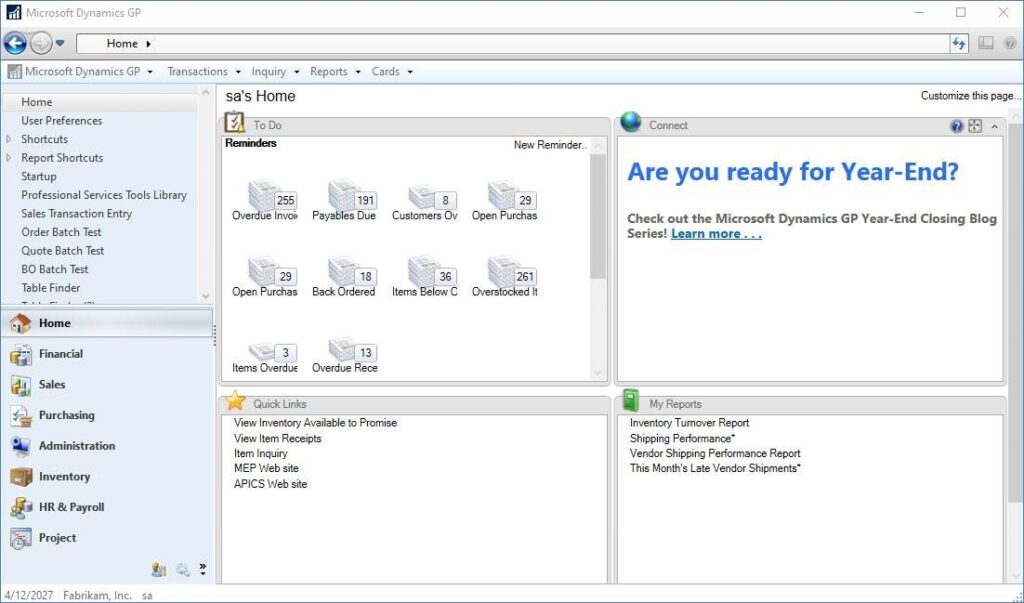Image resolution: width=1024 pixels, height=603 pixels.
Task: Click the My Reports green book icon
Action: tap(630, 400)
